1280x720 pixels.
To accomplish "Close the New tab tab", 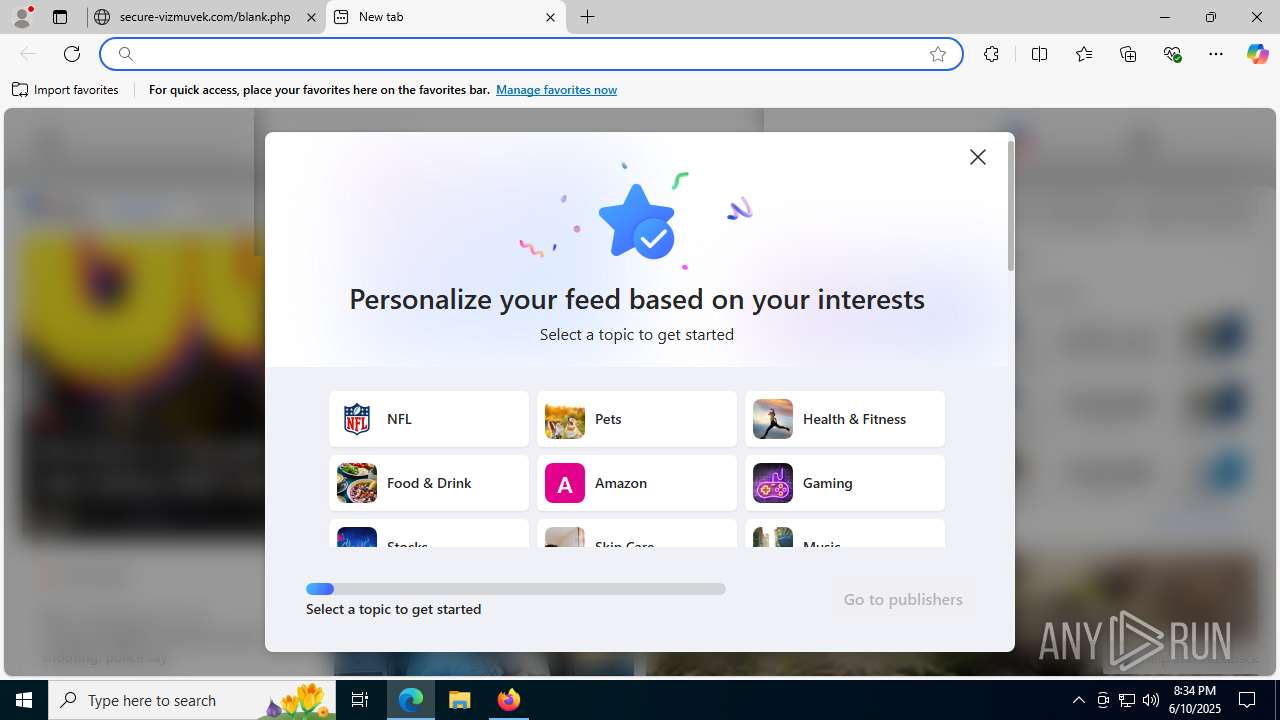I will (550, 17).
